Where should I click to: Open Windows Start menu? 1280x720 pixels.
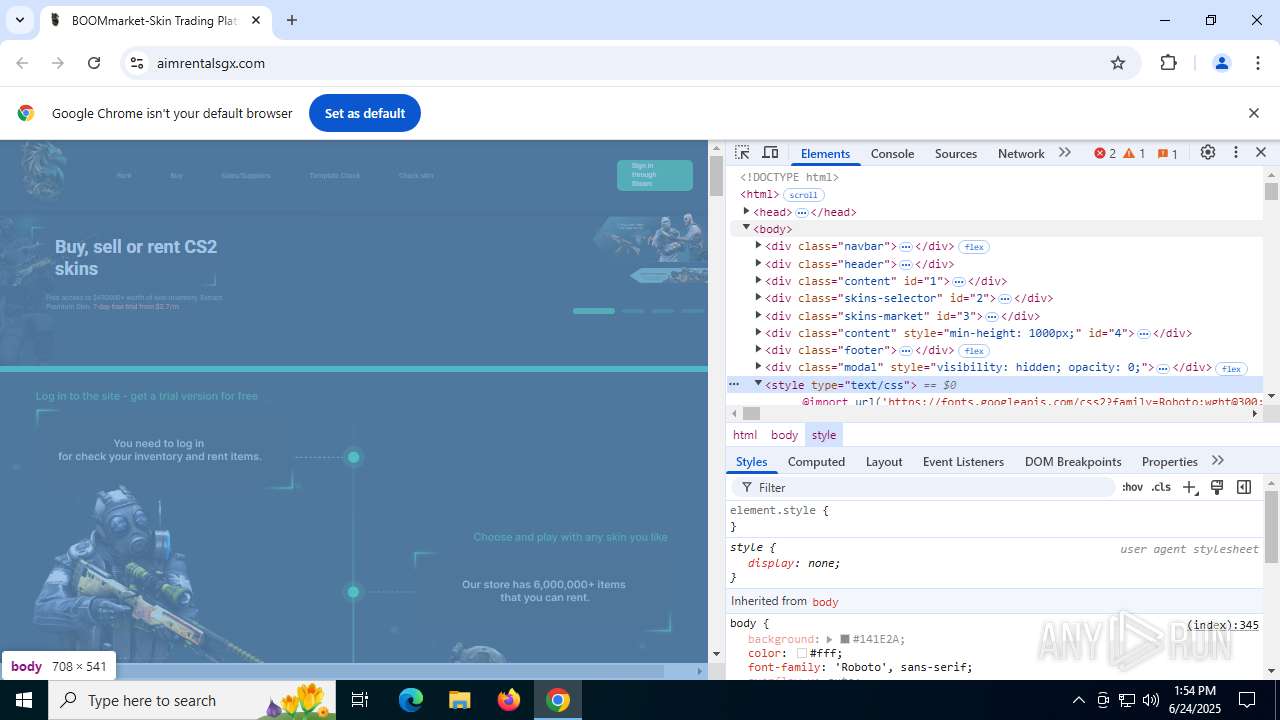click(24, 700)
